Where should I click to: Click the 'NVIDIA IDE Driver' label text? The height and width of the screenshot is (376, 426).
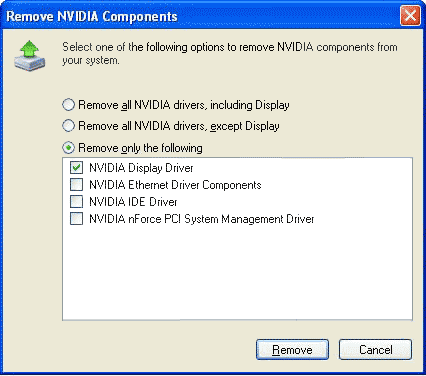click(x=133, y=202)
